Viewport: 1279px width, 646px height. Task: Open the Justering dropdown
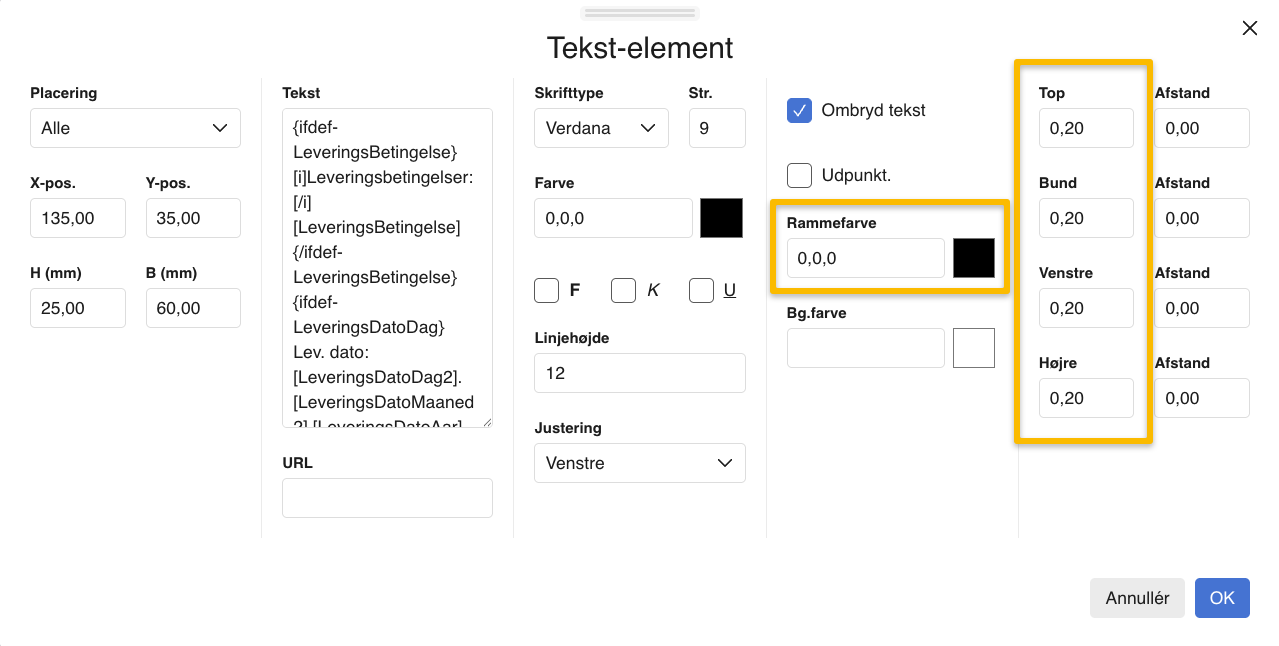pos(639,463)
